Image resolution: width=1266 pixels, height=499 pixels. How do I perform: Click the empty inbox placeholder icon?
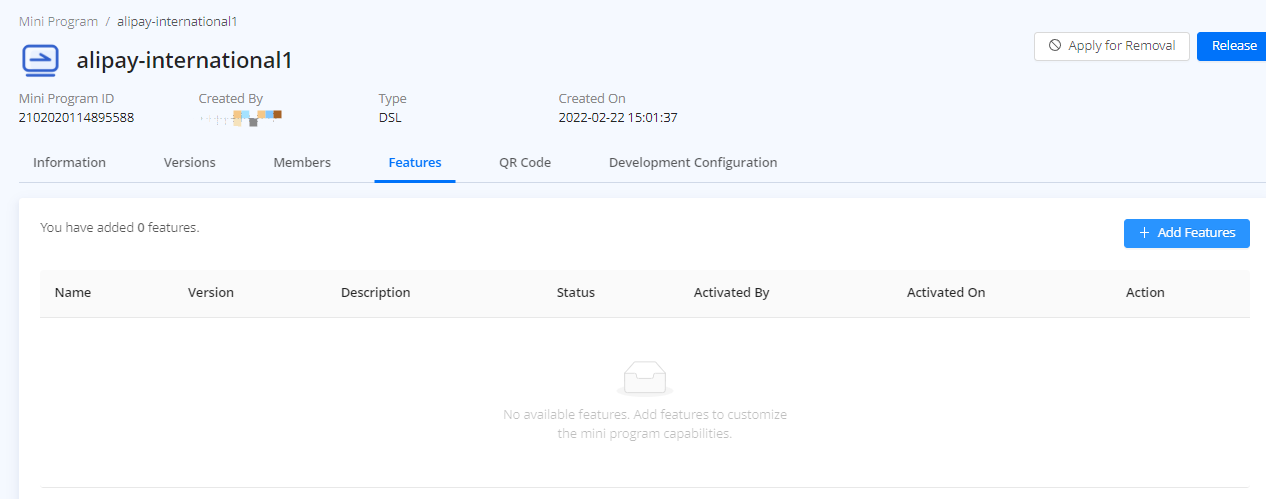(x=644, y=379)
